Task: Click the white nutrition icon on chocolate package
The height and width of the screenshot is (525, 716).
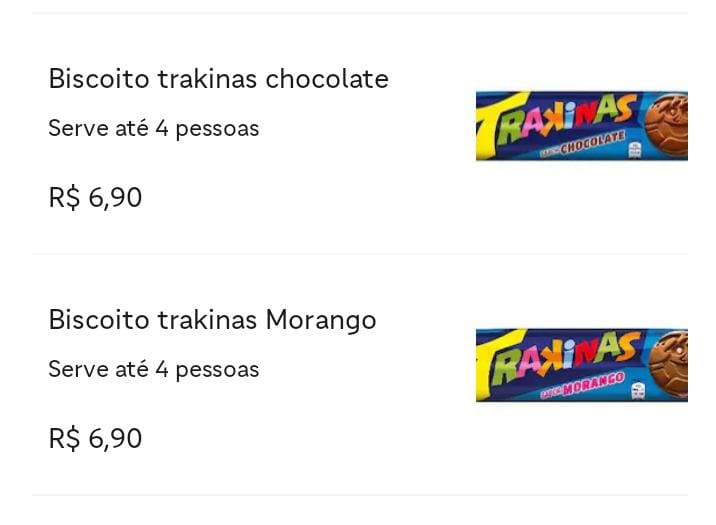Action: coord(635,150)
